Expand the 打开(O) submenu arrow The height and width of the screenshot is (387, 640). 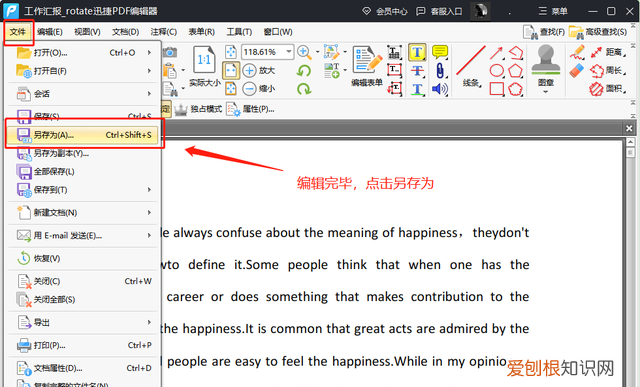[x=149, y=53]
